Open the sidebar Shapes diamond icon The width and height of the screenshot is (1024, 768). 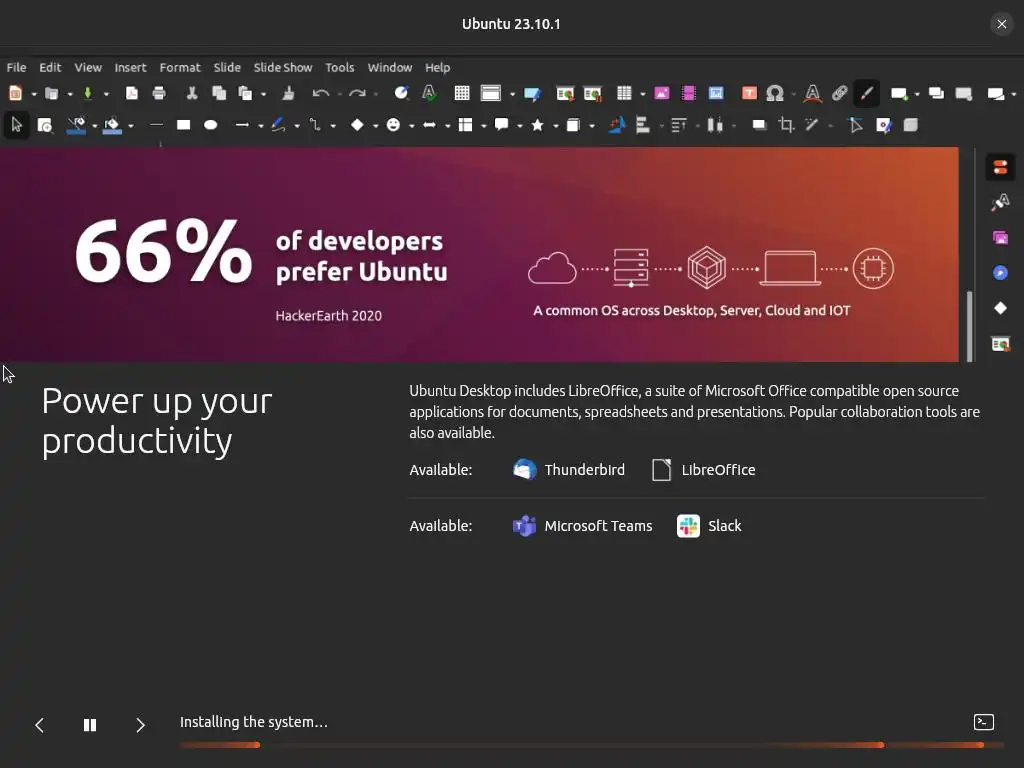[1000, 308]
